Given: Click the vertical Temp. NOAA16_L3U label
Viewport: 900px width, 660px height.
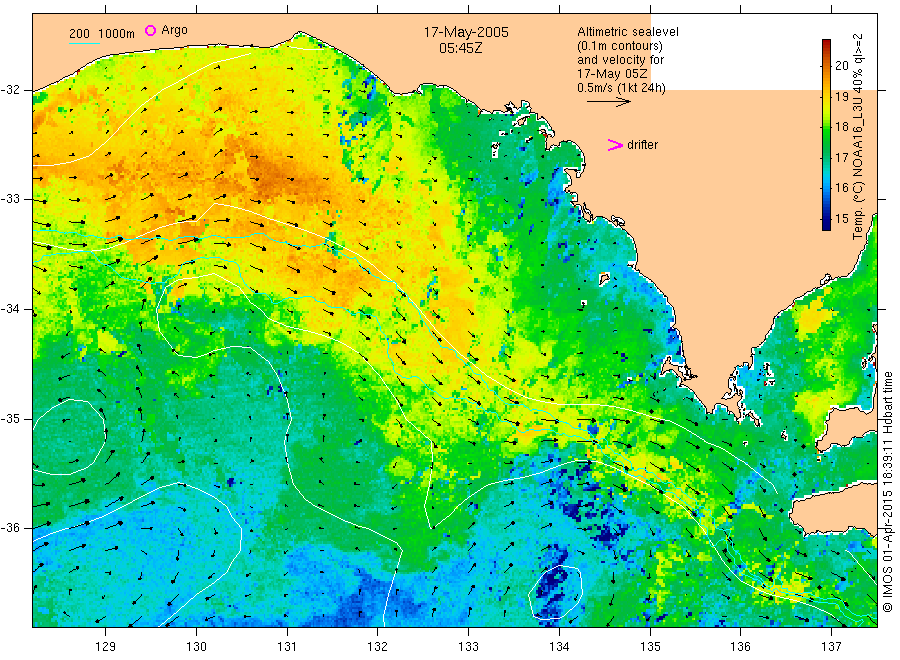Looking at the screenshot, I should pos(858,137).
